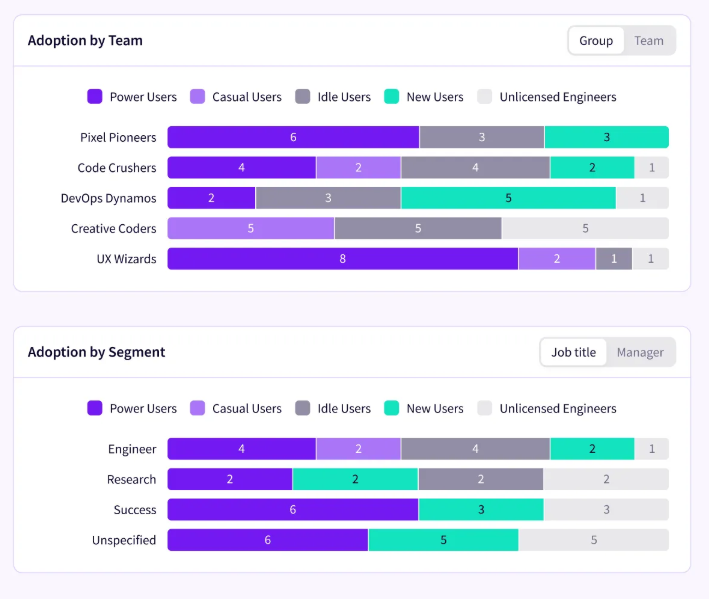Toggle Unlicensed Engineers legend in Adoption by Team
The width and height of the screenshot is (709, 599).
pyautogui.click(x=547, y=97)
